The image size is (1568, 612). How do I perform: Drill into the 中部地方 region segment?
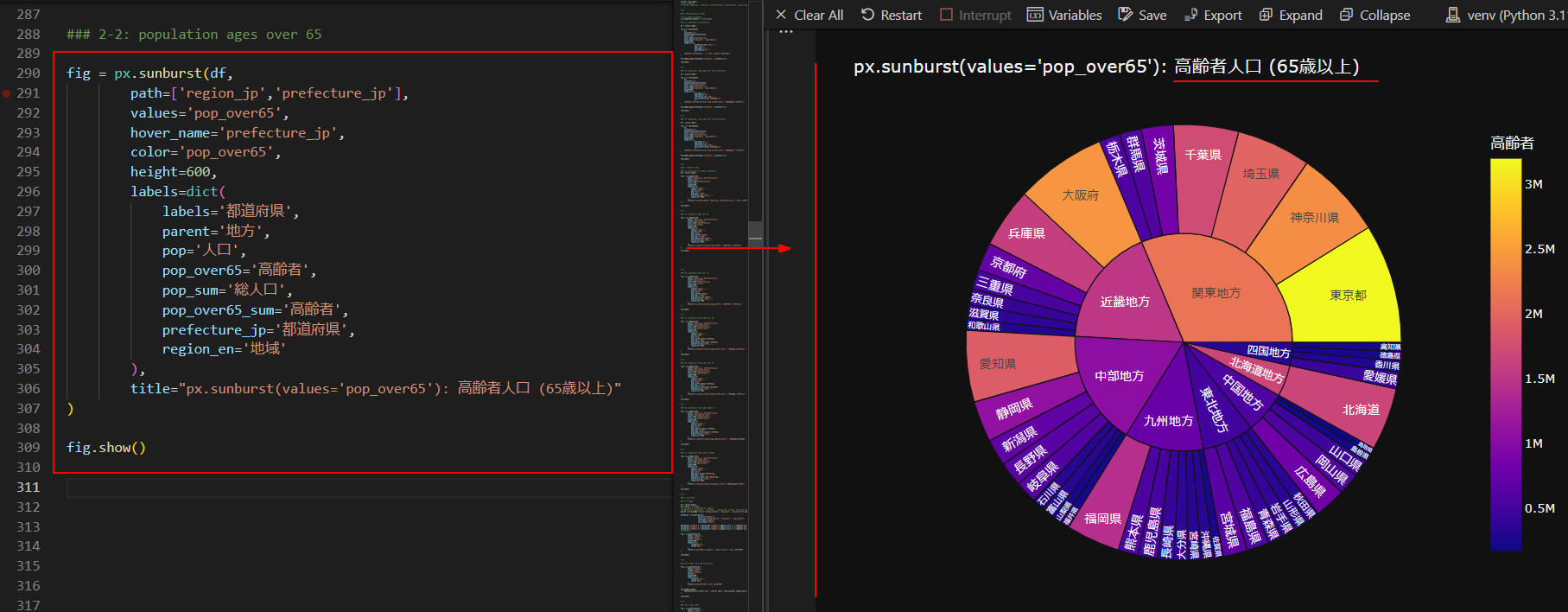coord(1119,376)
